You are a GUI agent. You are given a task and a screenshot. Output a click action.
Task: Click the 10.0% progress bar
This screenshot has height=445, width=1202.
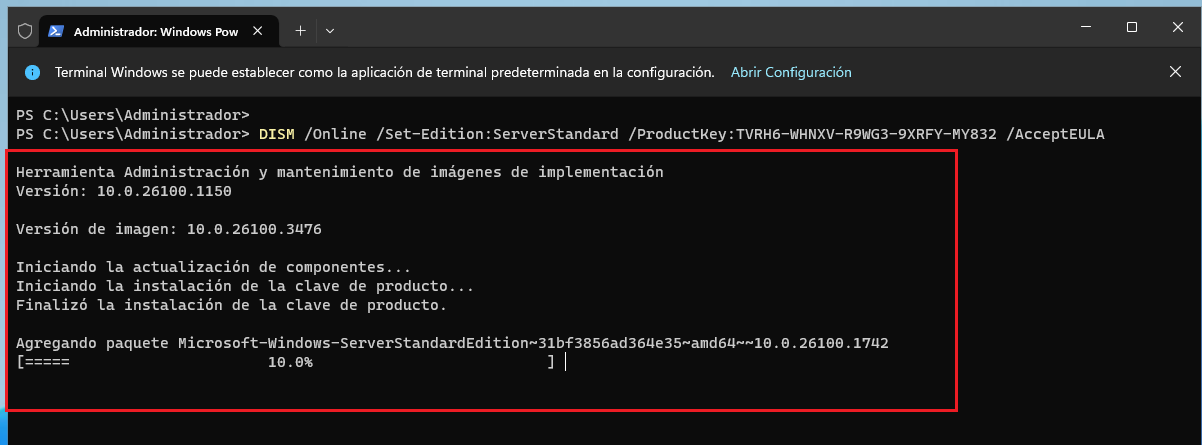(x=286, y=362)
